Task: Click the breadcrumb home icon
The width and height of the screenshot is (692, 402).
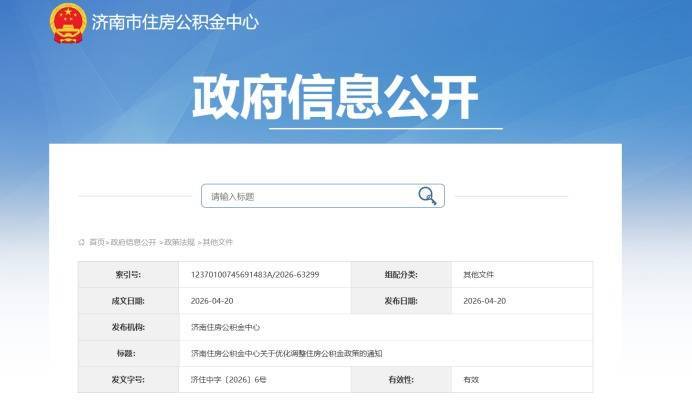Action: click(x=82, y=242)
